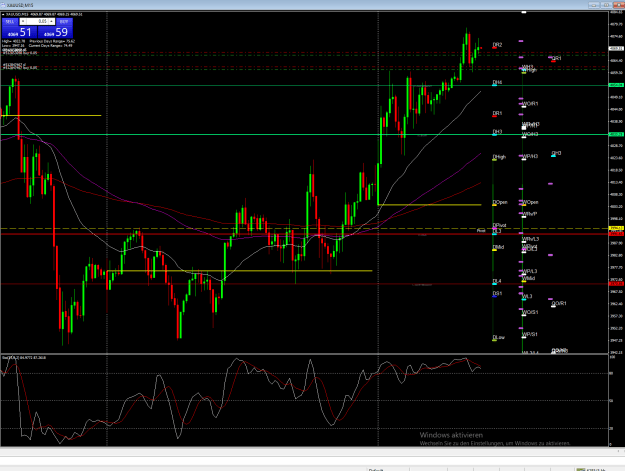Click the lot volume input field
625x471 pixels.
[37, 22]
